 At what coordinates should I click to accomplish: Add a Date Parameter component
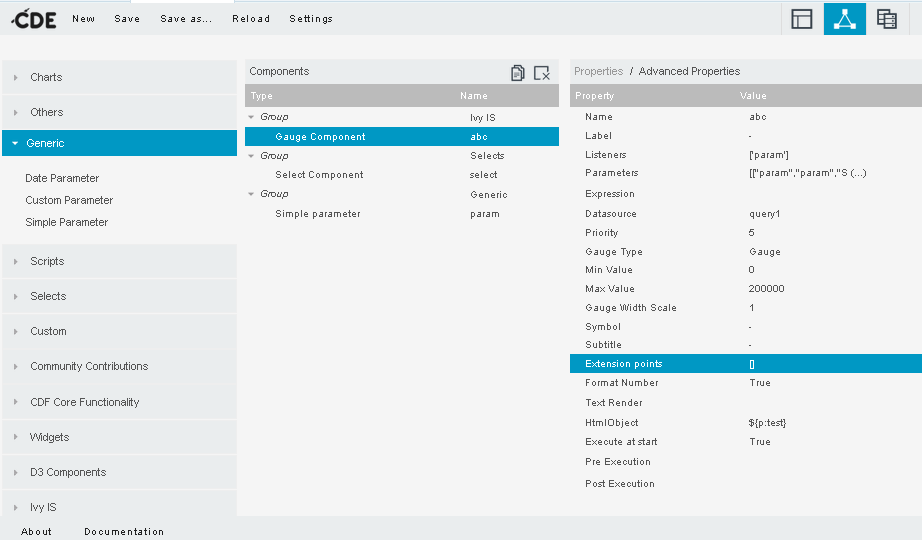coord(62,178)
